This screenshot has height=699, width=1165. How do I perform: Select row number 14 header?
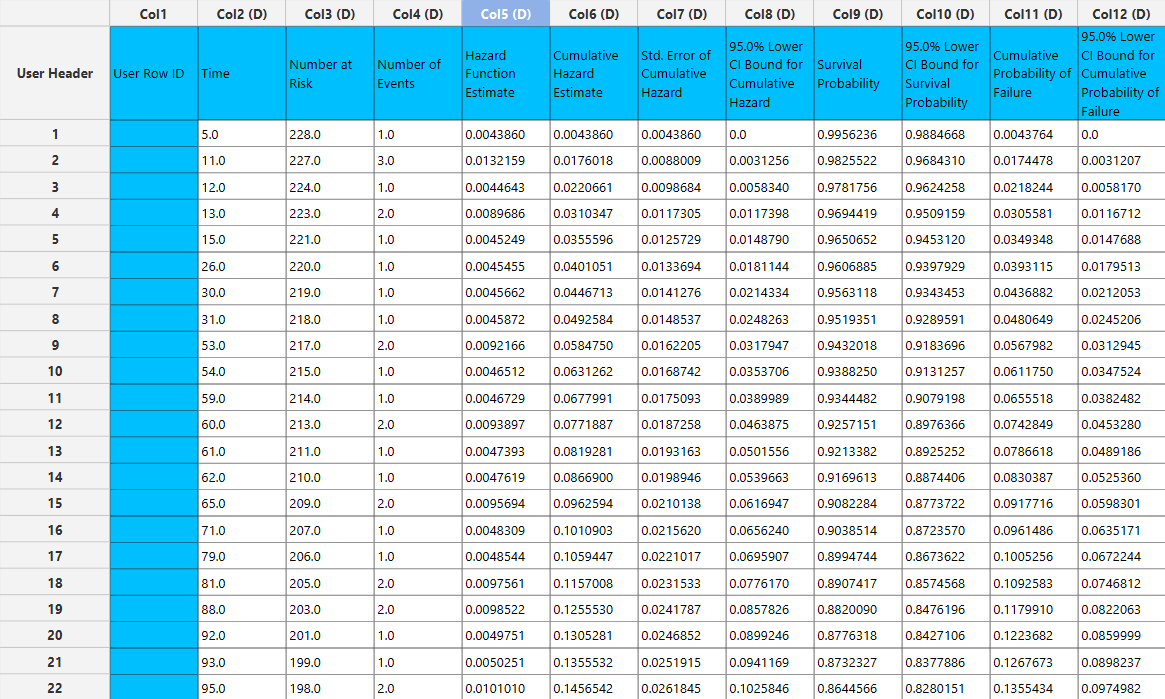[x=55, y=477]
